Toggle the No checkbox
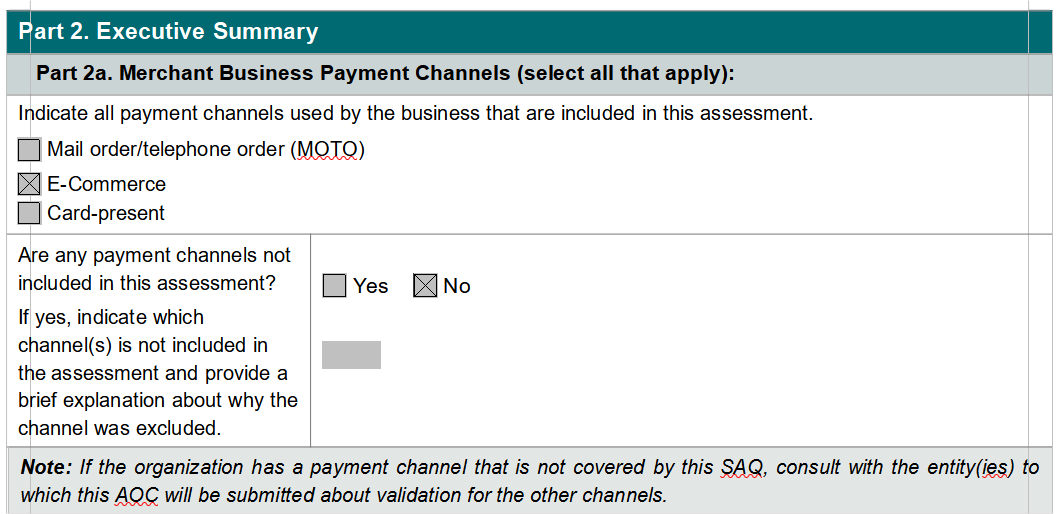Image resolution: width=1062 pixels, height=514 pixels. tap(425, 286)
